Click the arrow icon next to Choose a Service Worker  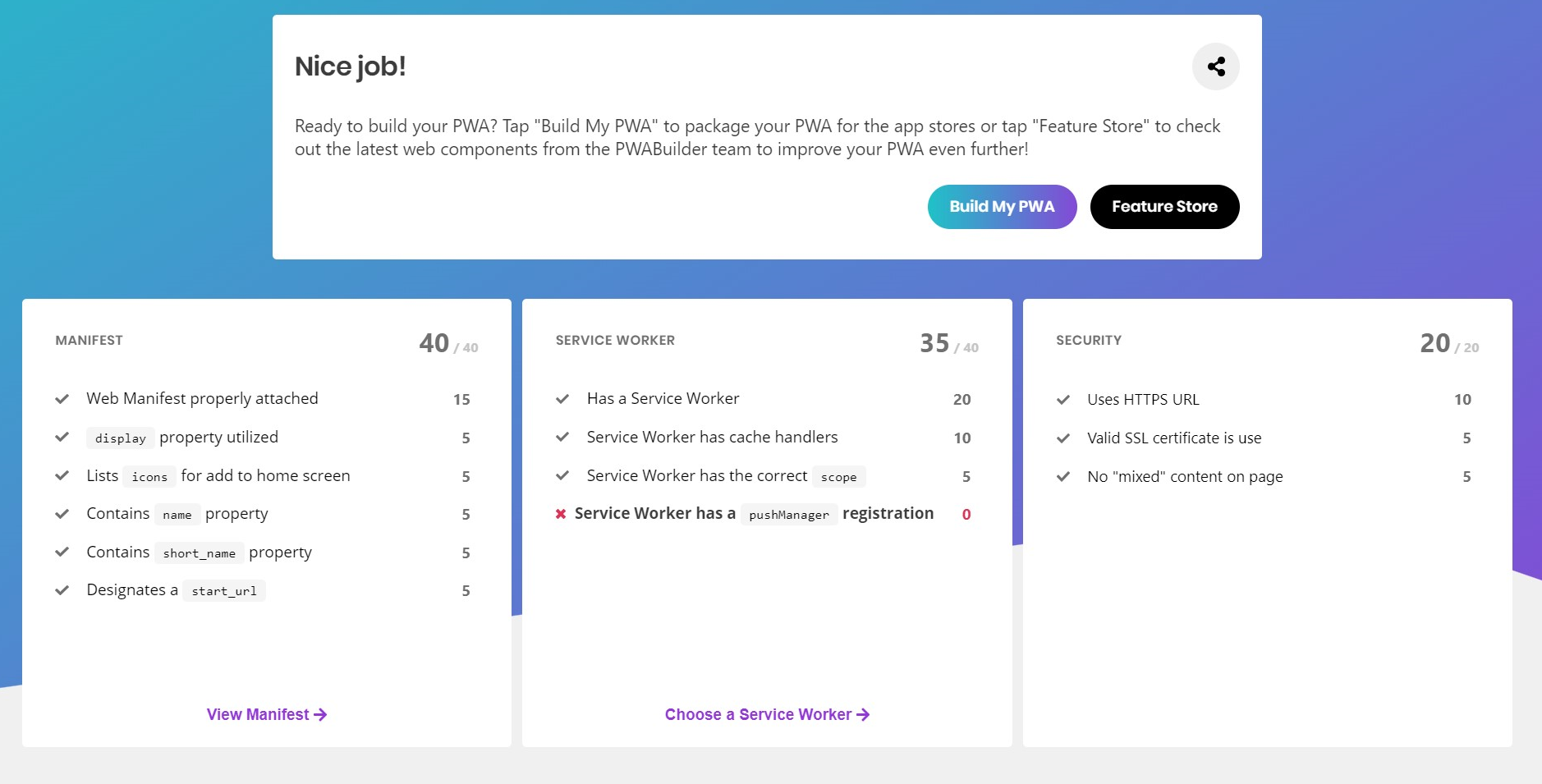862,714
